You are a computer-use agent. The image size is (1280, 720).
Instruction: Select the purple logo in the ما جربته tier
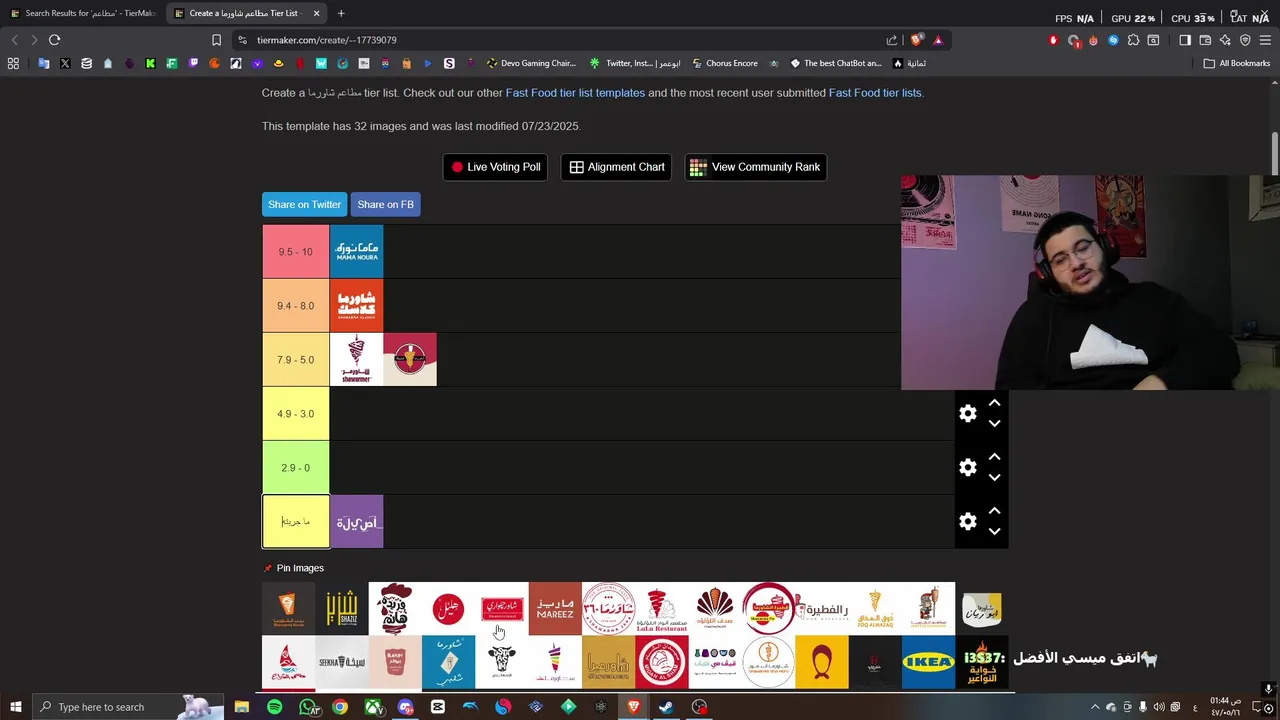(x=356, y=521)
